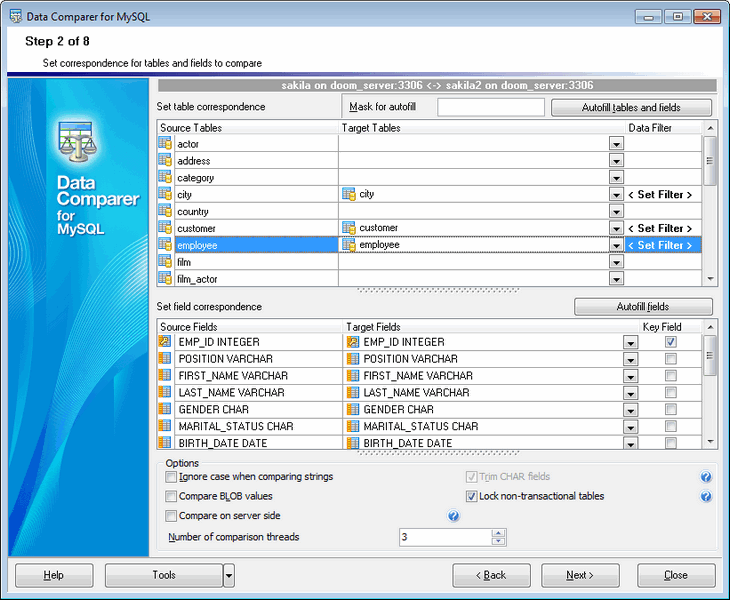730x600 pixels.
Task: Click the category source table icon
Action: (165, 177)
